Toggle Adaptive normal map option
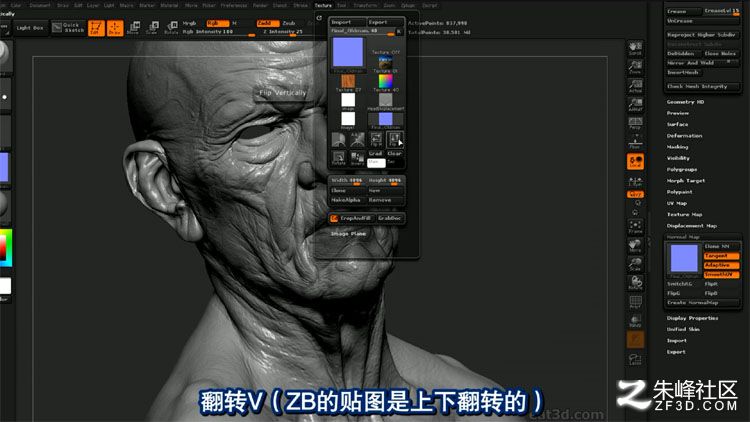 coord(721,265)
